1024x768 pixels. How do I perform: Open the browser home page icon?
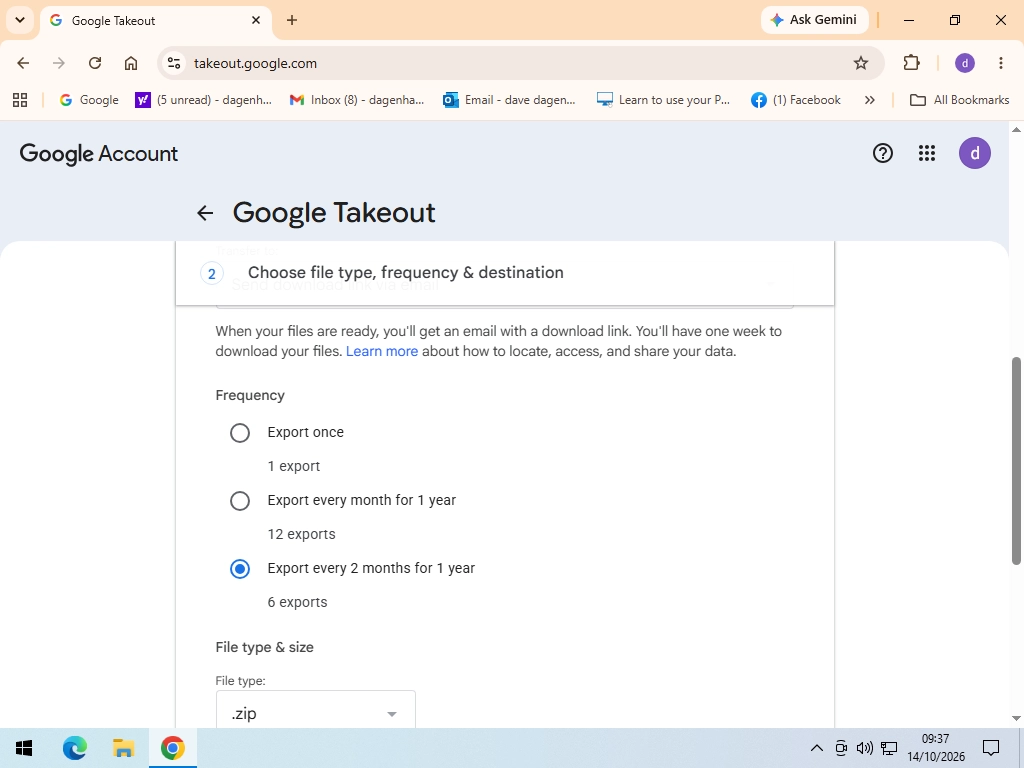click(131, 63)
